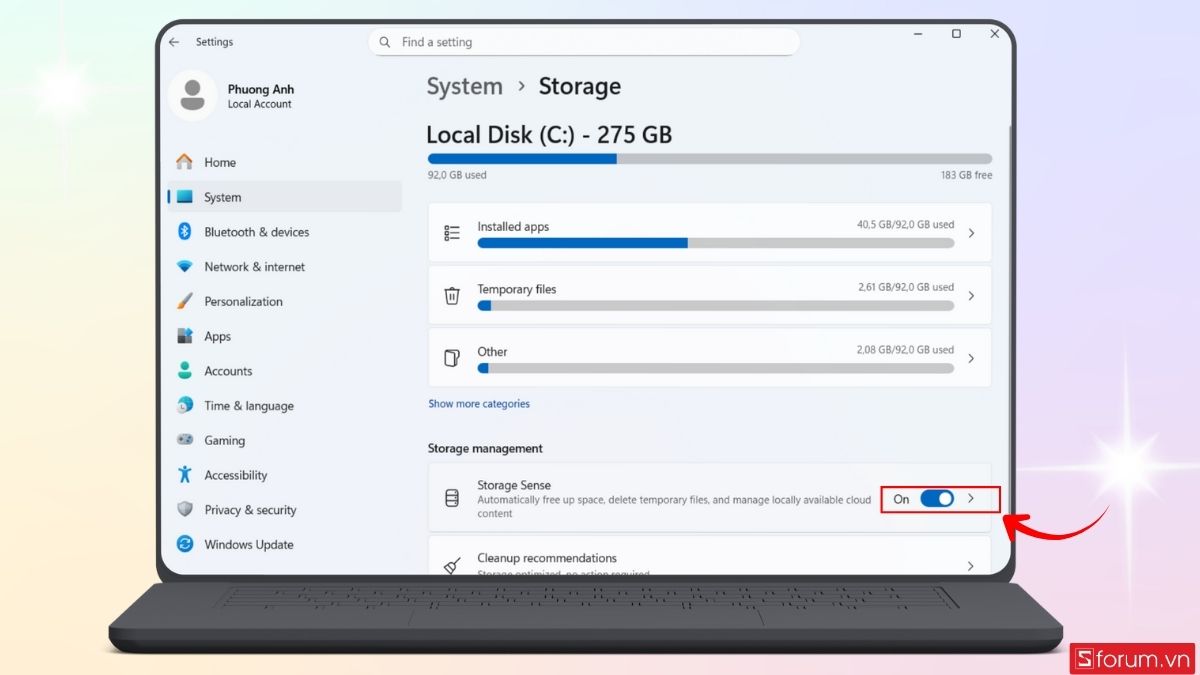Open Cleanup recommendations chevron

tap(971, 566)
